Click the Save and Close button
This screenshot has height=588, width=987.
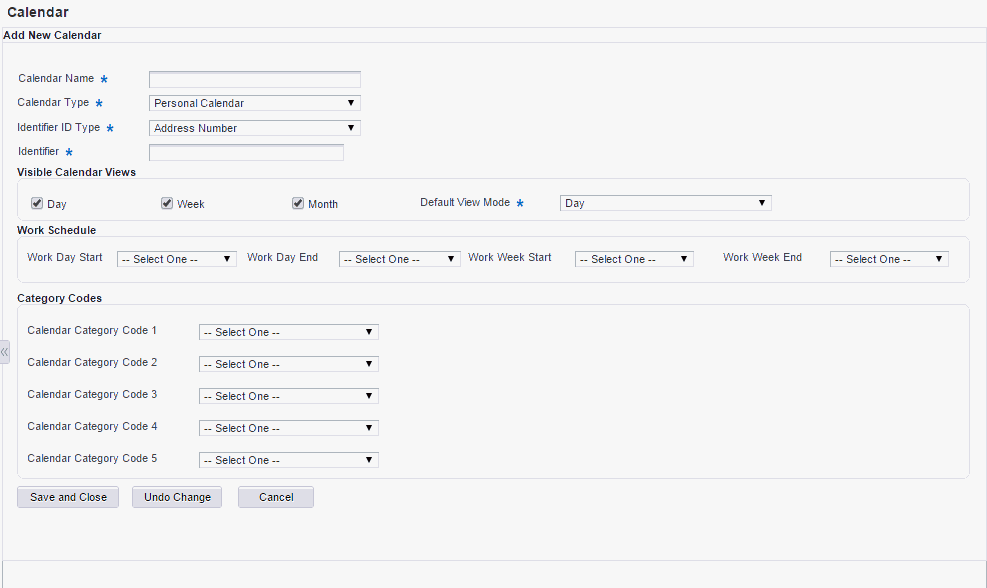tap(68, 497)
